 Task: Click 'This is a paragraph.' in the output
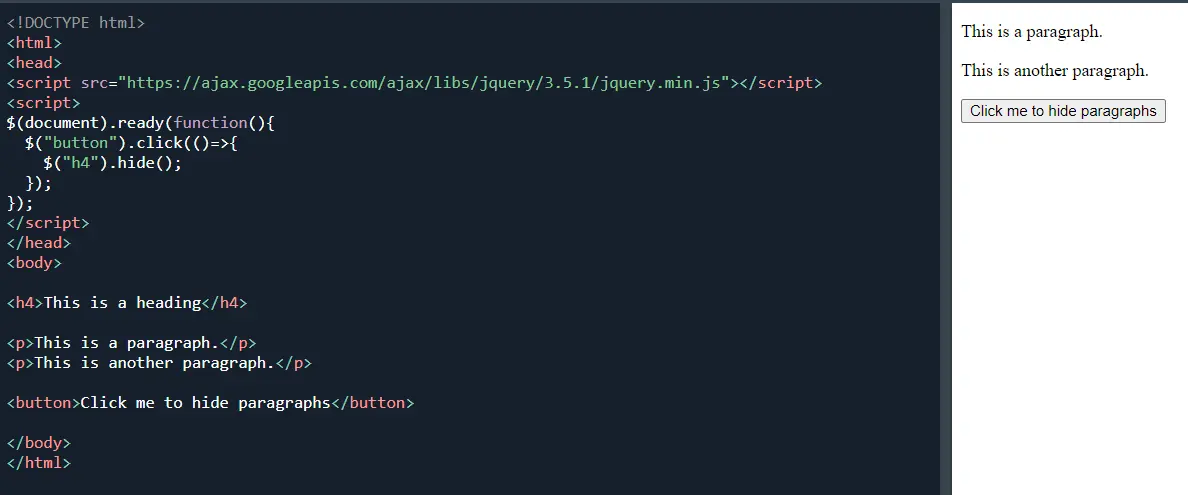click(x=1031, y=31)
